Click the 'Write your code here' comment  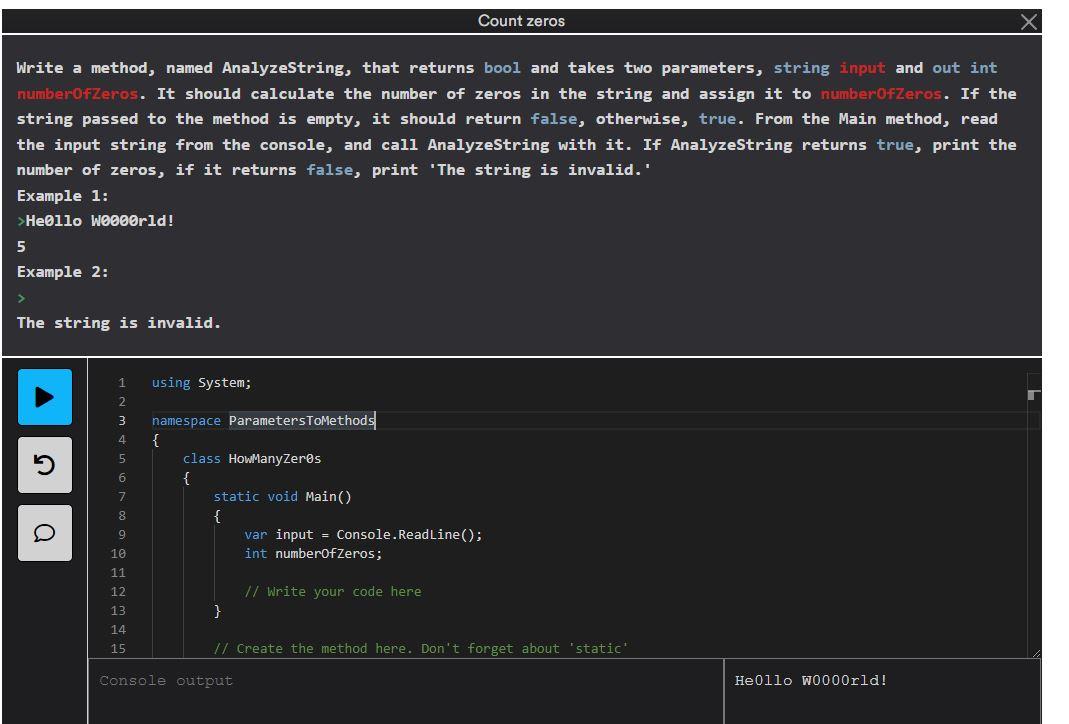[x=333, y=591]
